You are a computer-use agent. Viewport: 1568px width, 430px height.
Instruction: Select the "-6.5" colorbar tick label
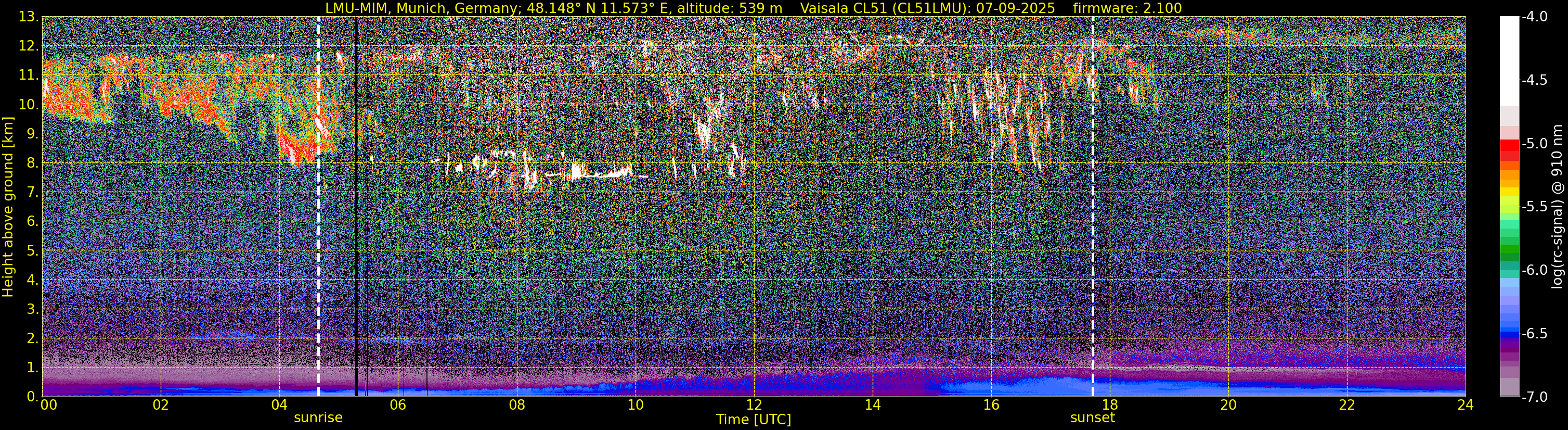click(1535, 334)
